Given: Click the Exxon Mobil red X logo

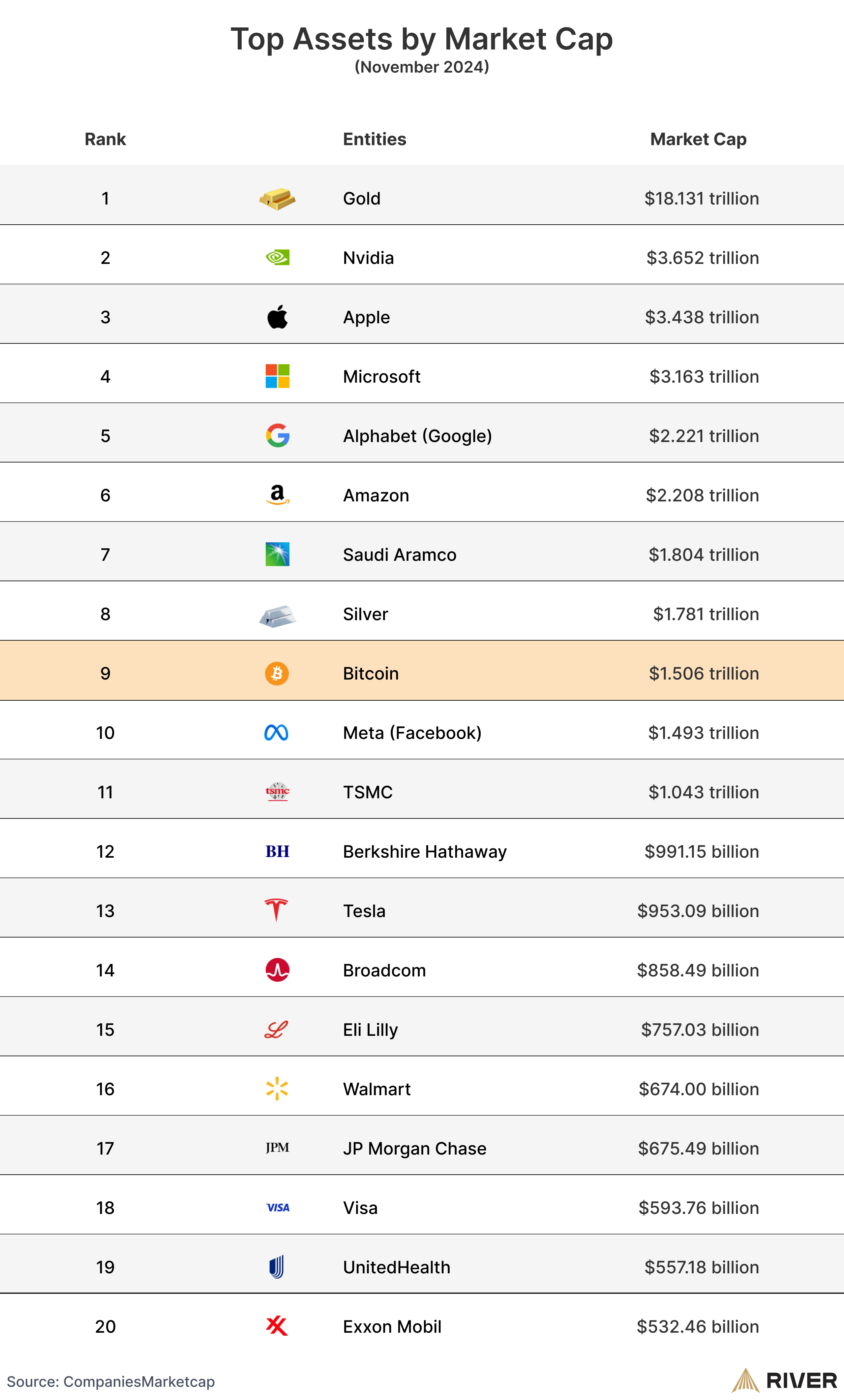Looking at the screenshot, I should [277, 1326].
